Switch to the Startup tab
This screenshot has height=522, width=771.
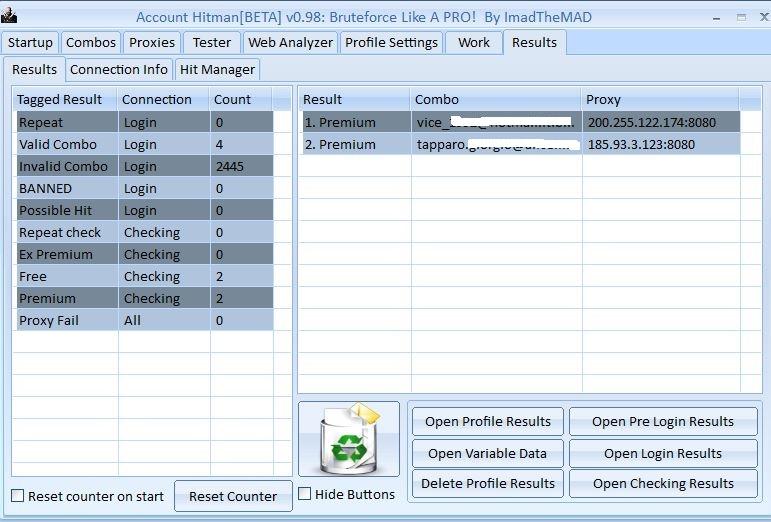30,42
